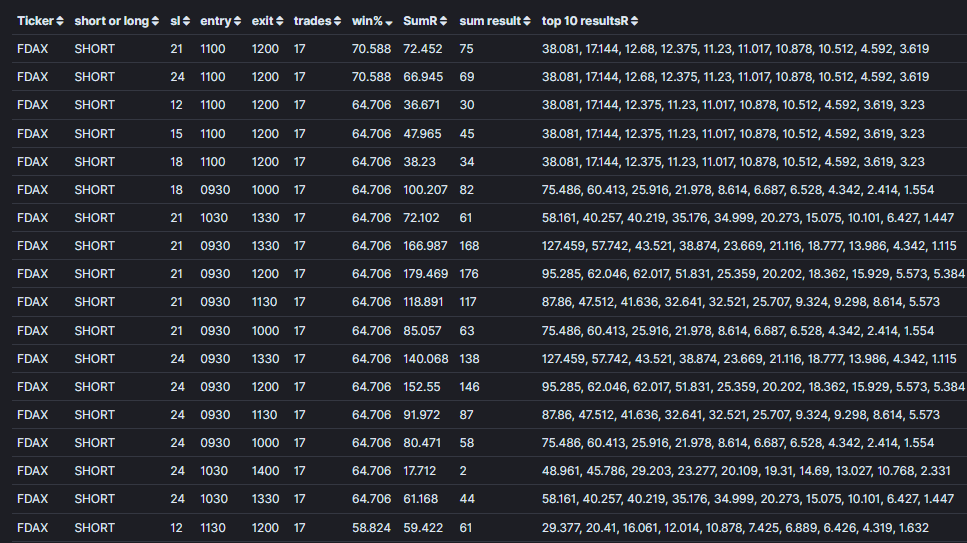This screenshot has height=543, width=967.
Task: Click results starting 29.377, 20.41
Action: 735,528
